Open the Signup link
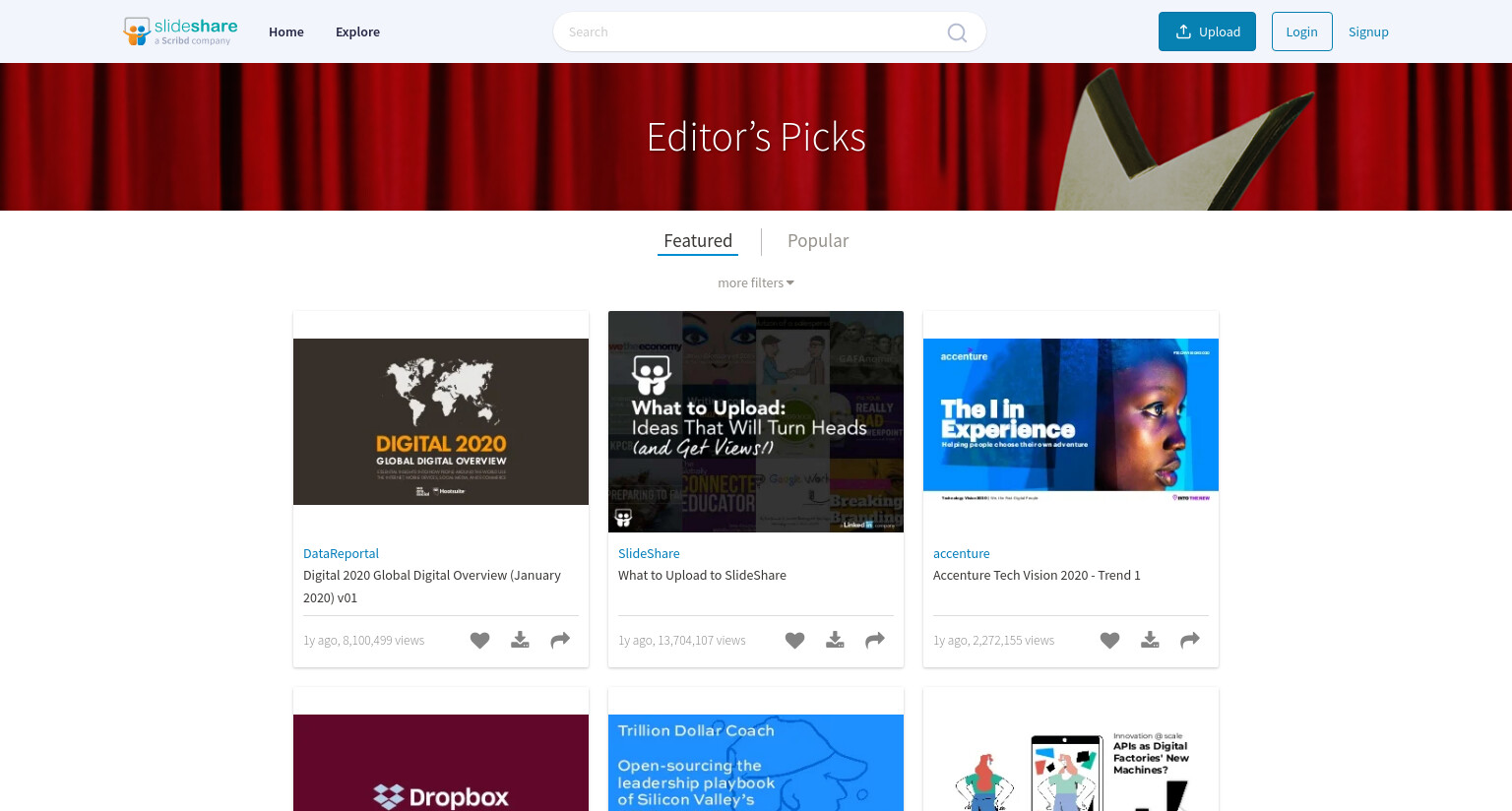 [x=1368, y=31]
